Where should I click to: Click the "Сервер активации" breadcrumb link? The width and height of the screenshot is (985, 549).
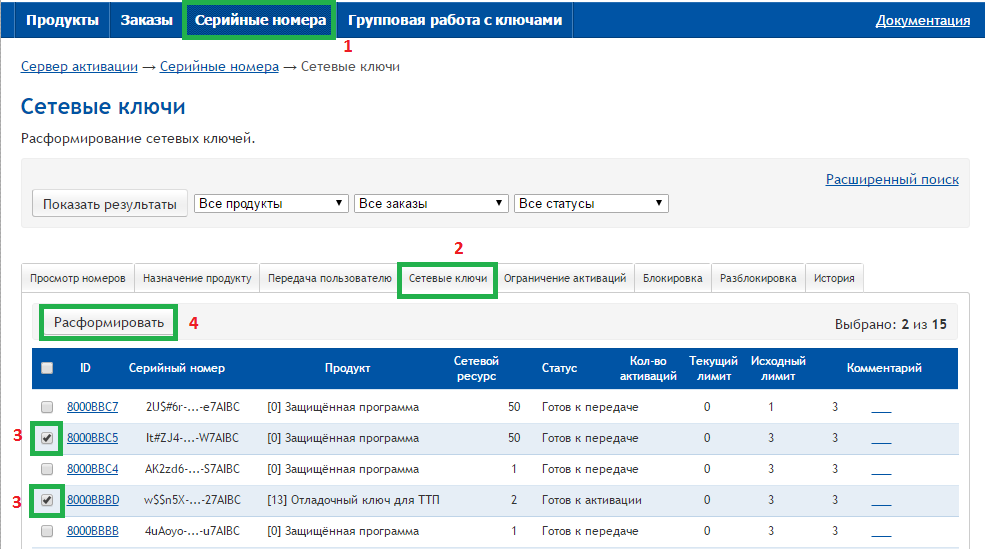pyautogui.click(x=79, y=66)
